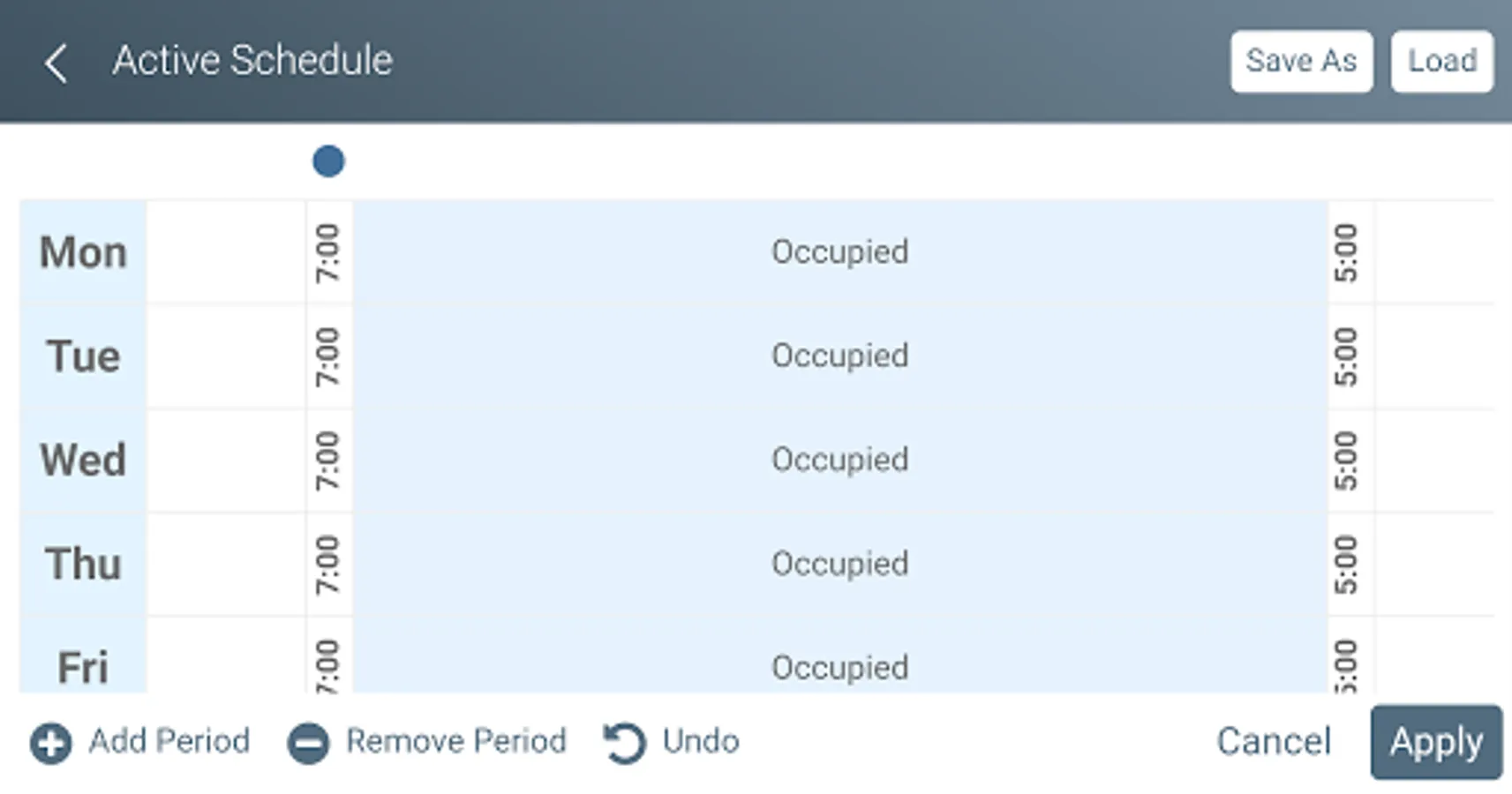
Task: Apply the schedule changes
Action: click(1435, 742)
